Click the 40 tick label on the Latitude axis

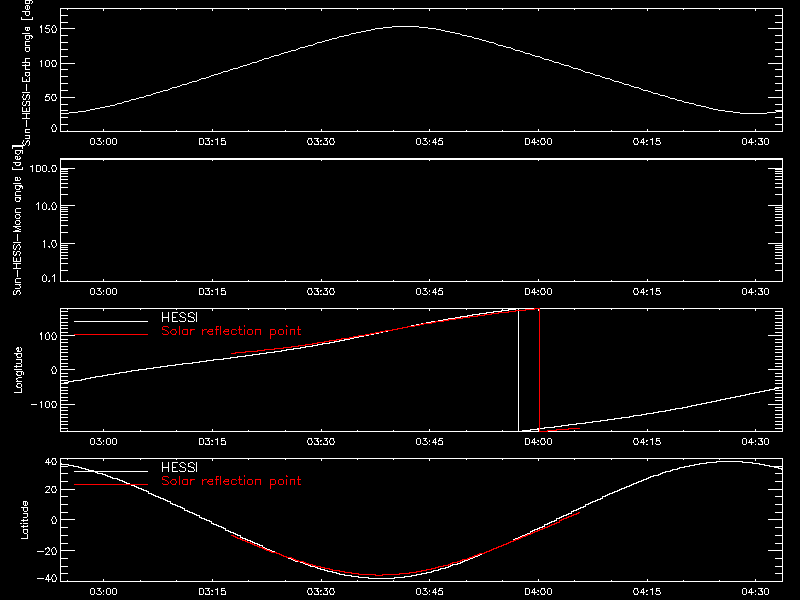pos(51,462)
